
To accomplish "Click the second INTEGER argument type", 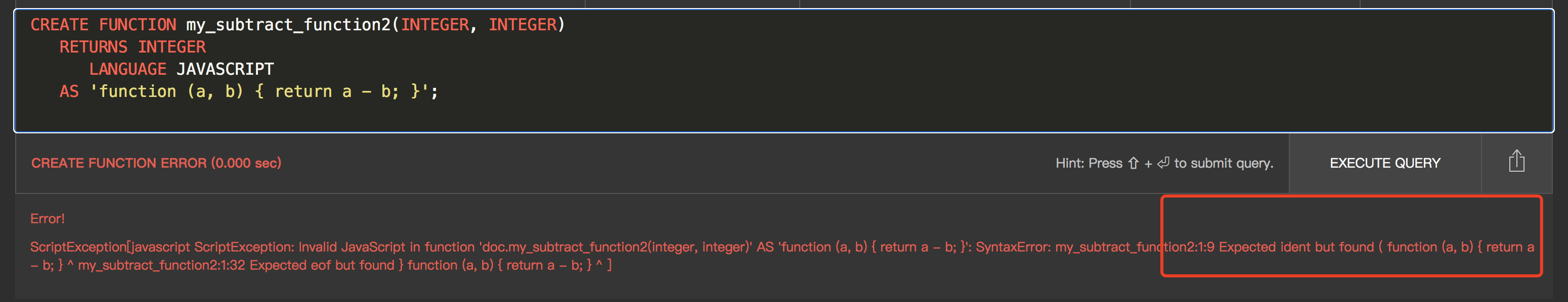I will click(522, 25).
